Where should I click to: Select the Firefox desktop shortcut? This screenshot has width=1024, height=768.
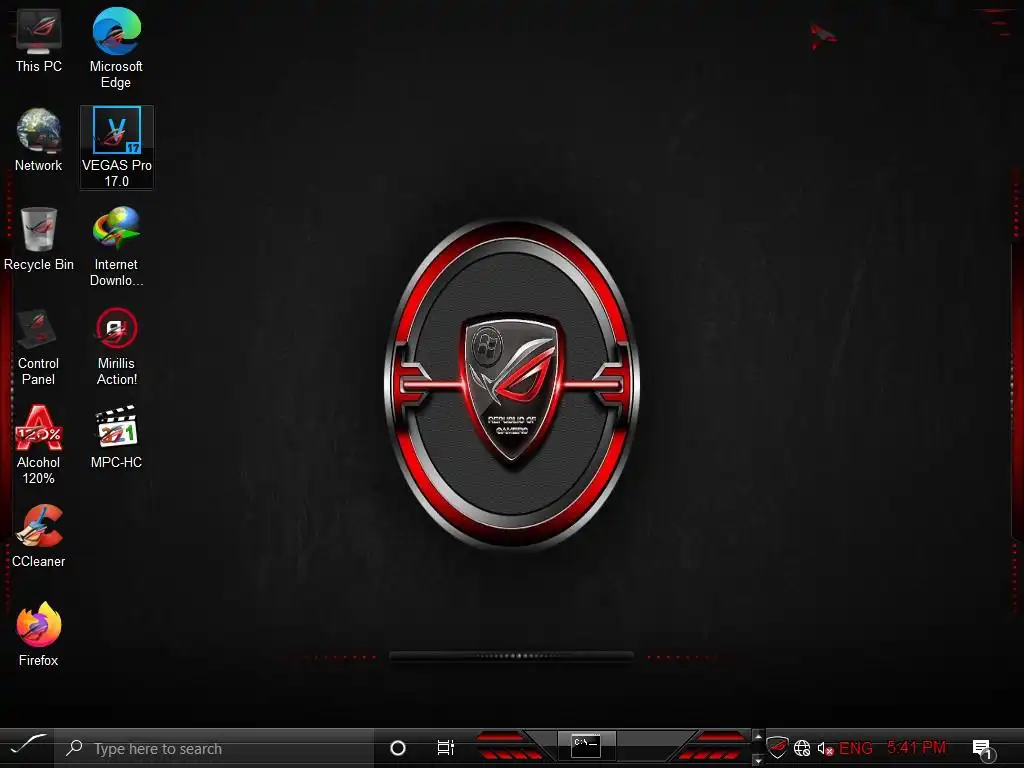39,634
